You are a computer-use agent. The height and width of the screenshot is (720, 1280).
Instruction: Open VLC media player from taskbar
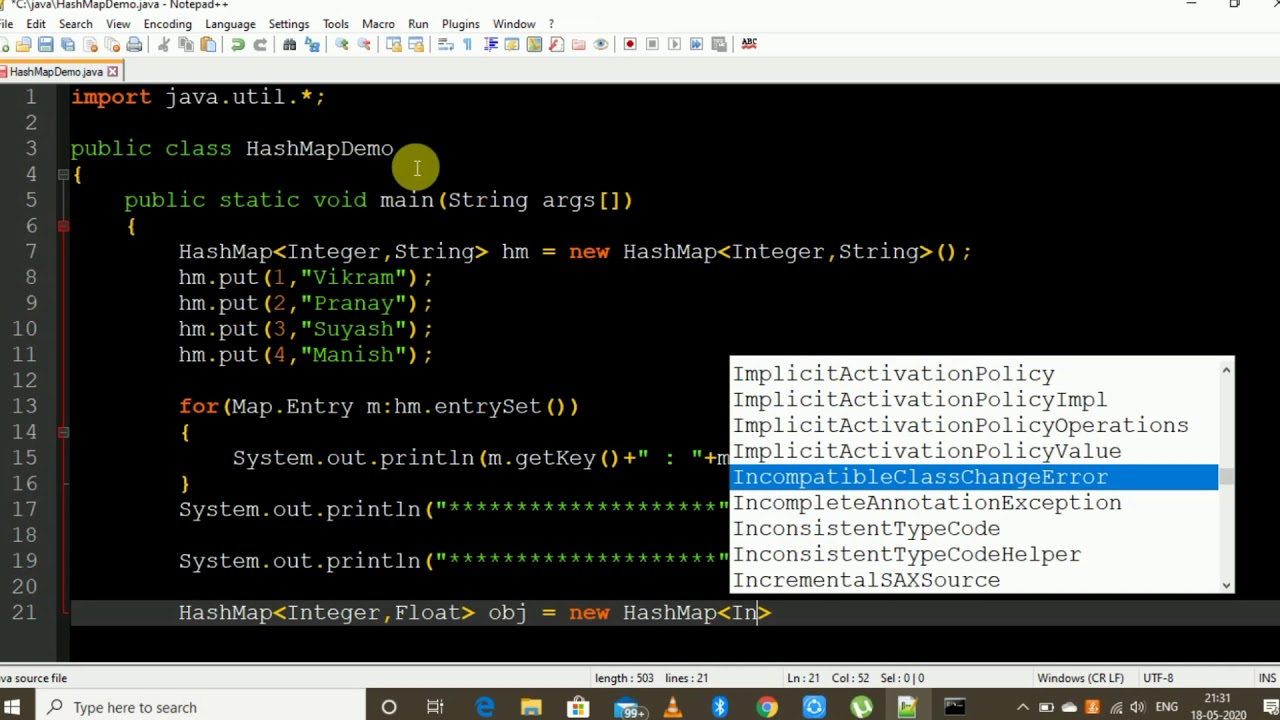(672, 707)
